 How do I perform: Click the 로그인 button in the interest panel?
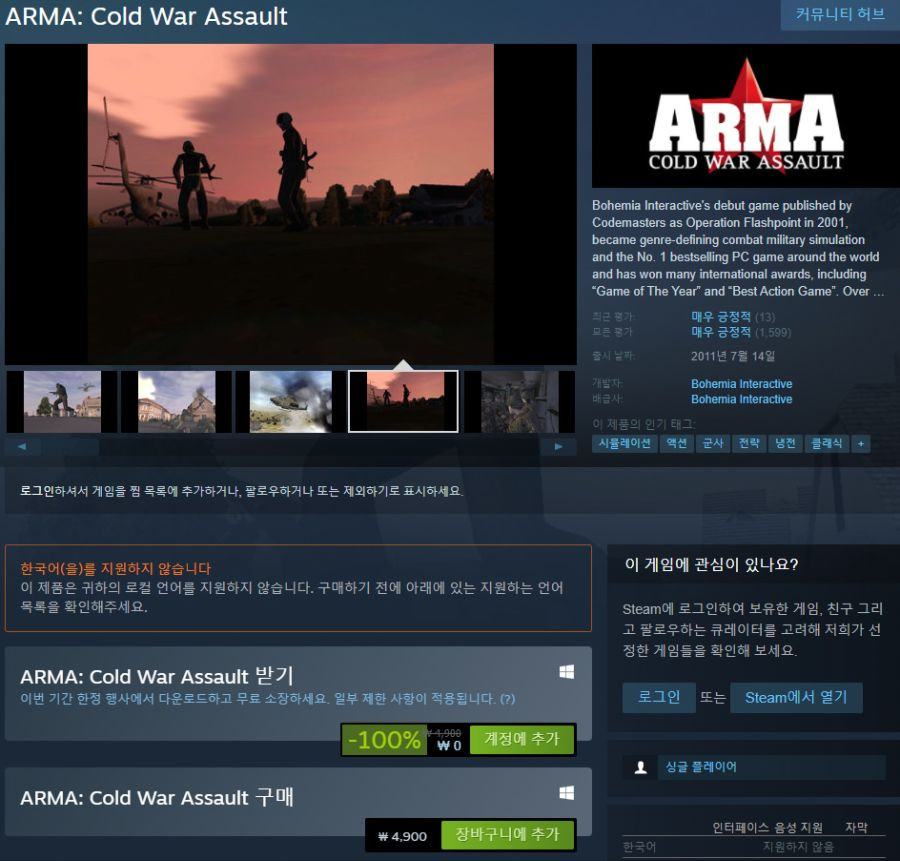point(659,697)
